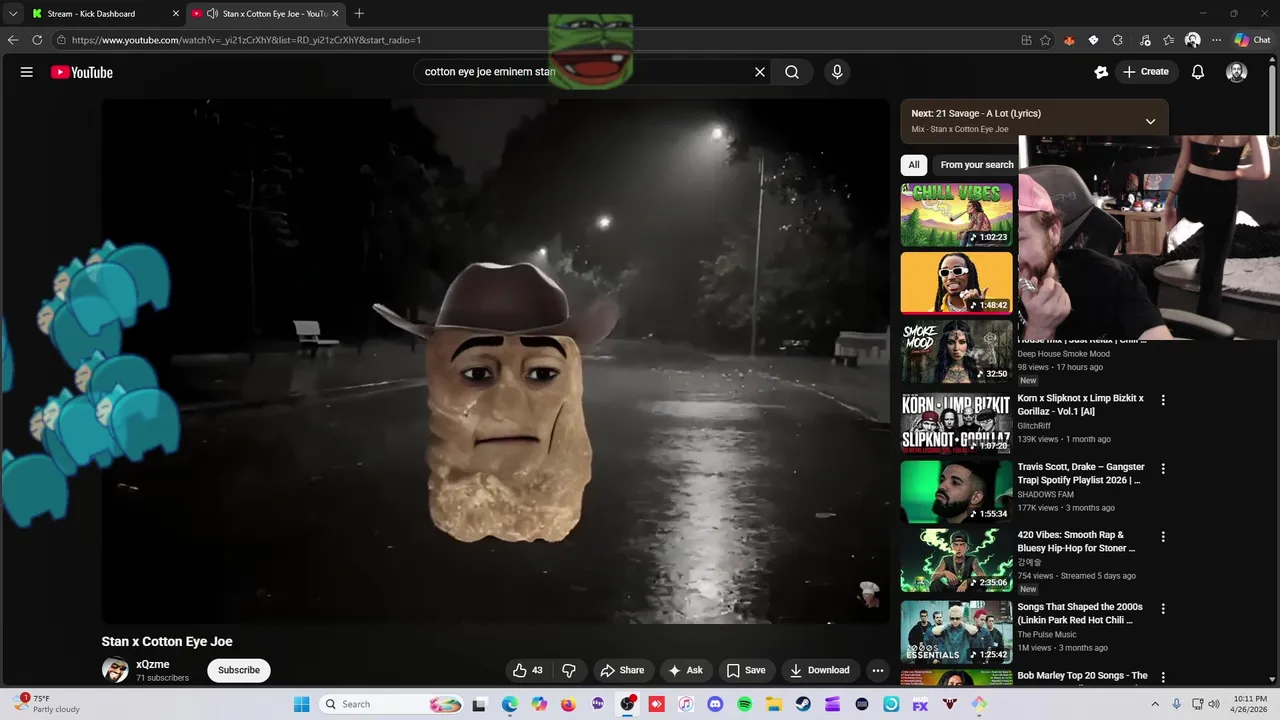Open a new browser tab
This screenshot has width=1280, height=720.
click(359, 13)
